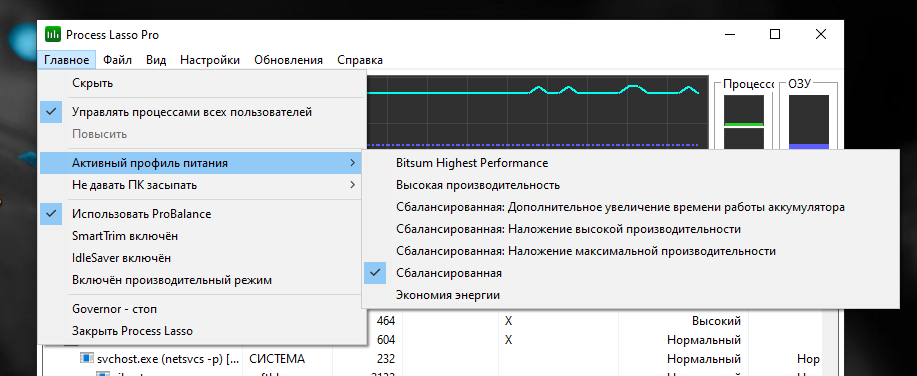917x376 pixels.
Task: Close the Process Lasso window
Action: coord(821,35)
